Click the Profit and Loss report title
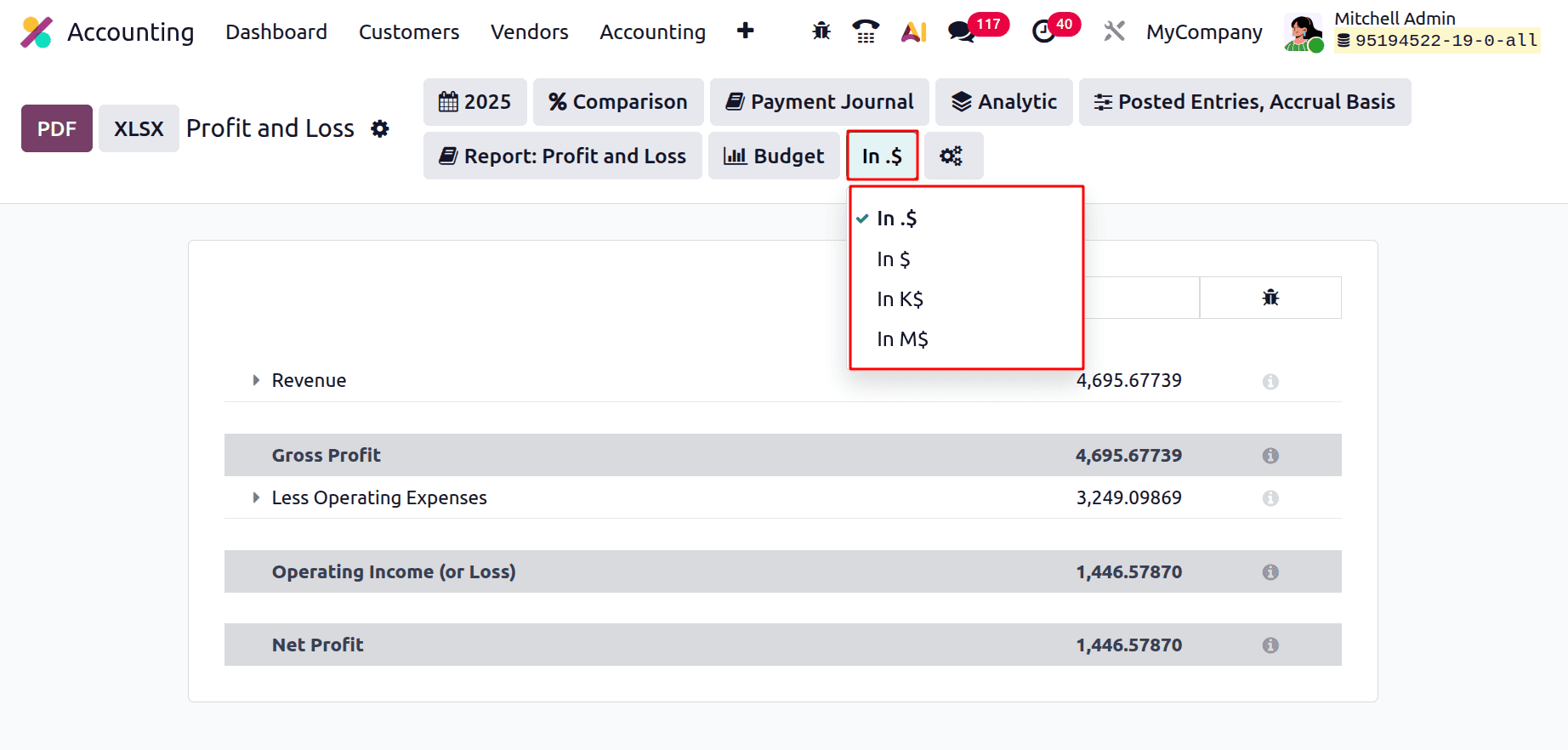Viewport: 1568px width, 750px height. coord(270,128)
